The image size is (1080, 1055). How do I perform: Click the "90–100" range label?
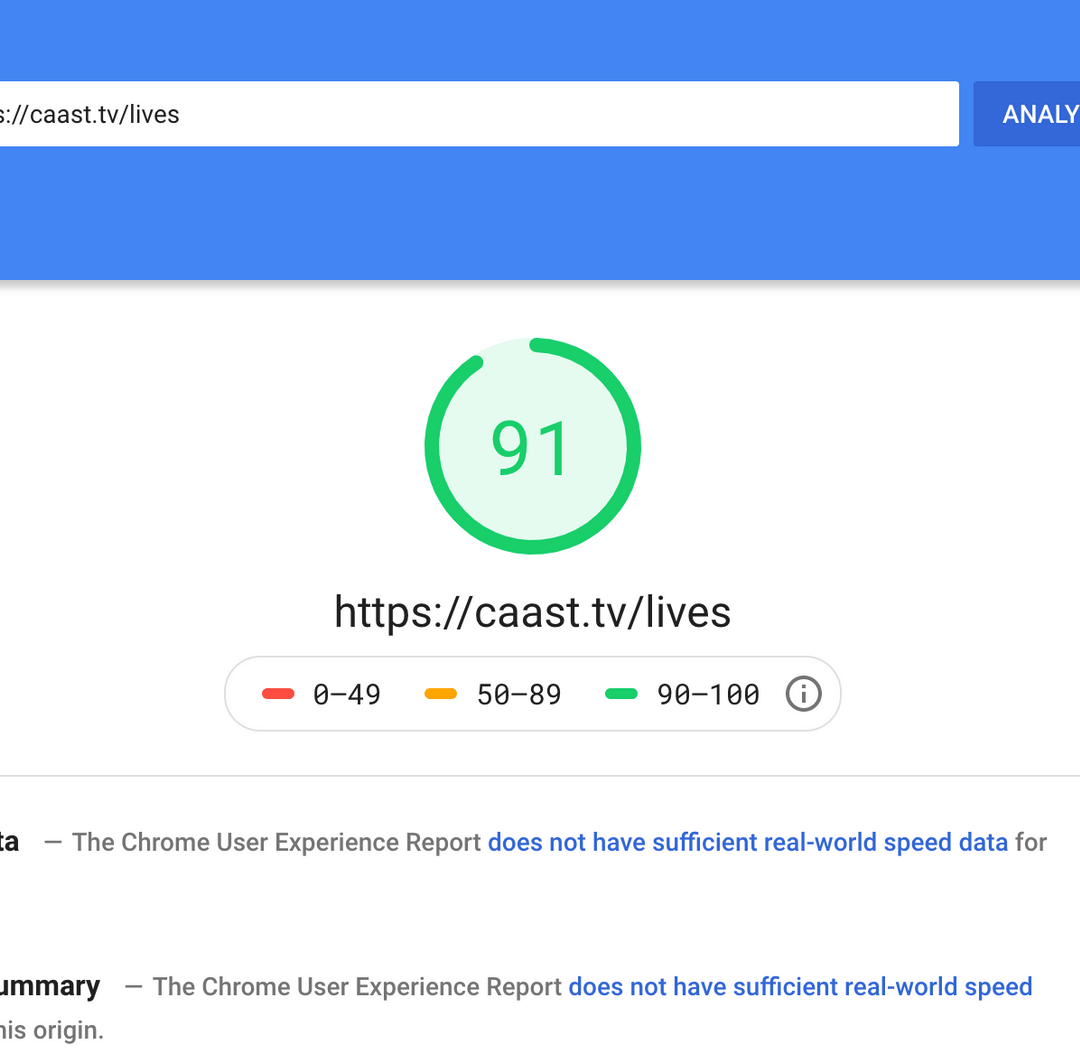pyautogui.click(x=708, y=694)
